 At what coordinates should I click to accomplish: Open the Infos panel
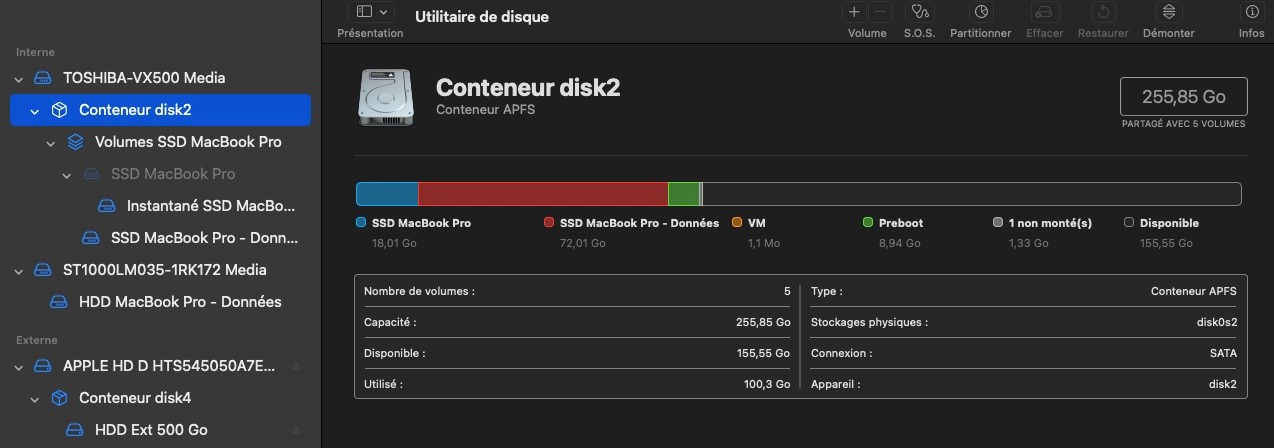tap(1251, 12)
